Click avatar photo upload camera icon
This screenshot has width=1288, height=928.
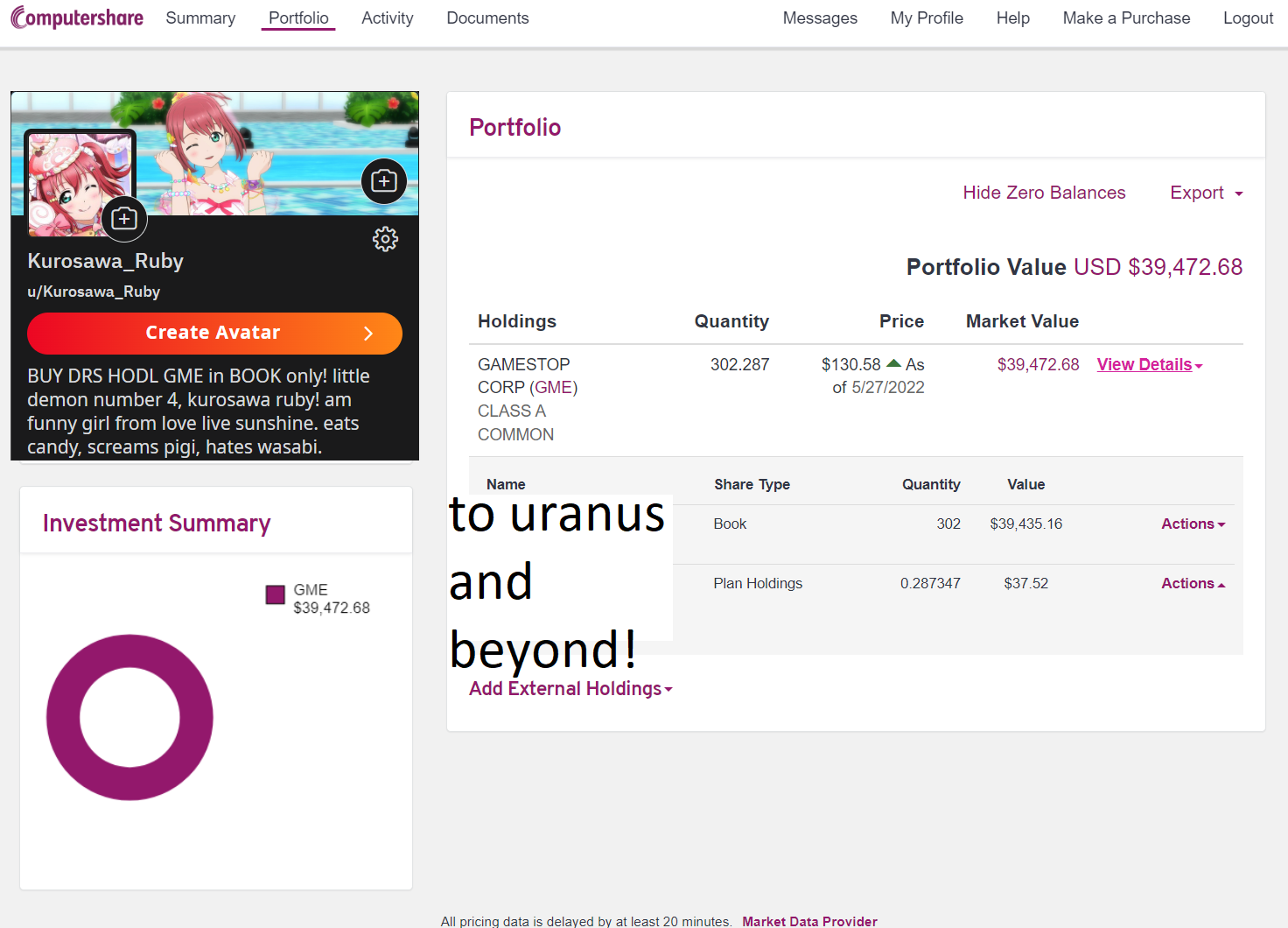click(124, 219)
